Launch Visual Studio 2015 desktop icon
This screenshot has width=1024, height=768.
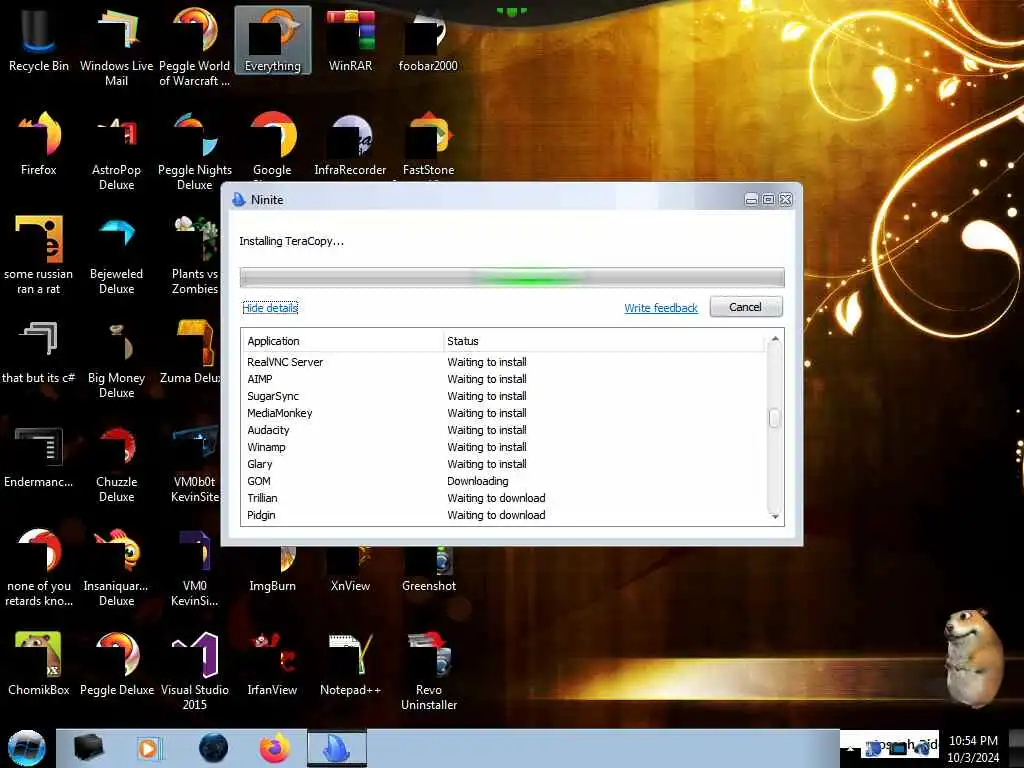(x=195, y=671)
